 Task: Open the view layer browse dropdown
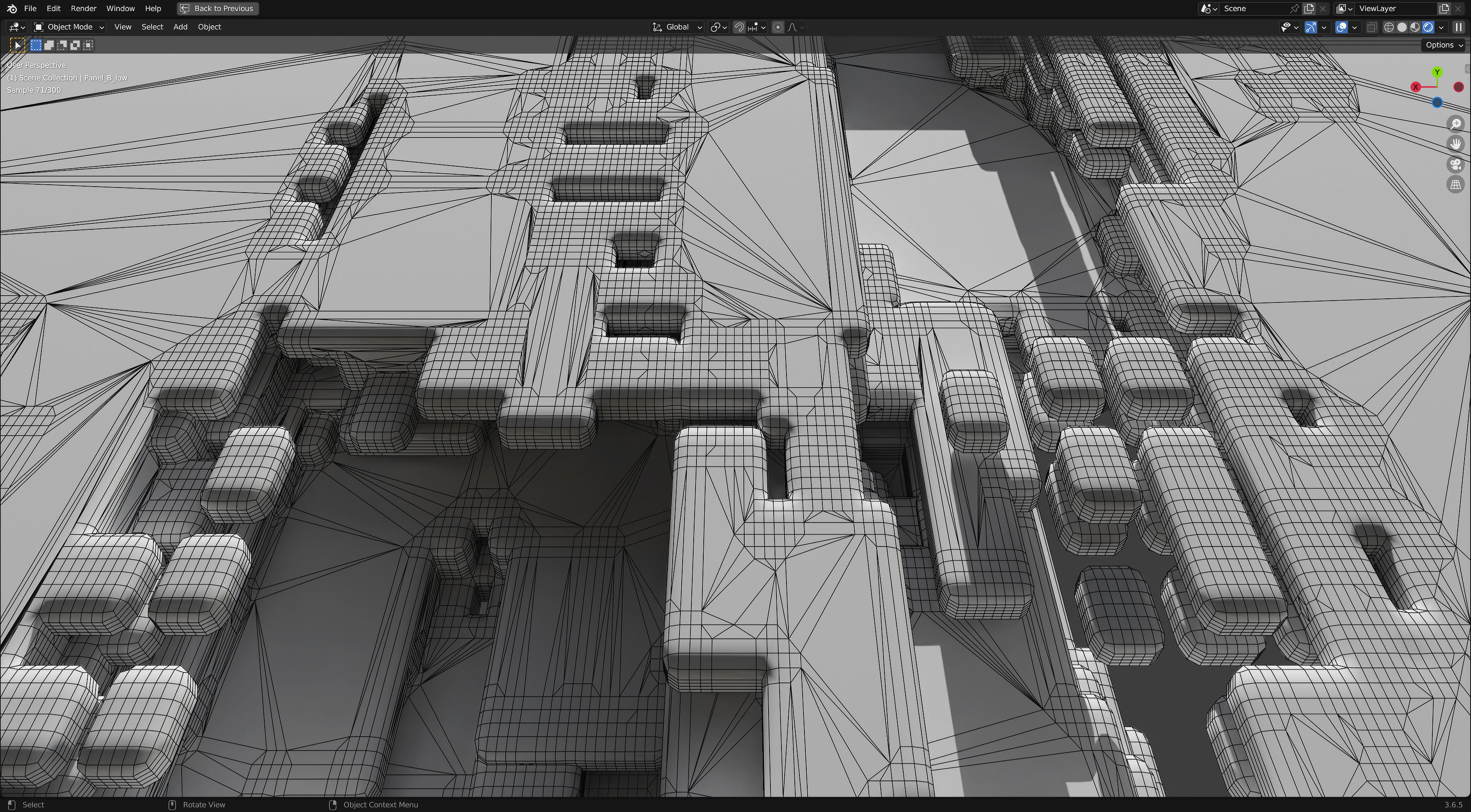click(1345, 9)
